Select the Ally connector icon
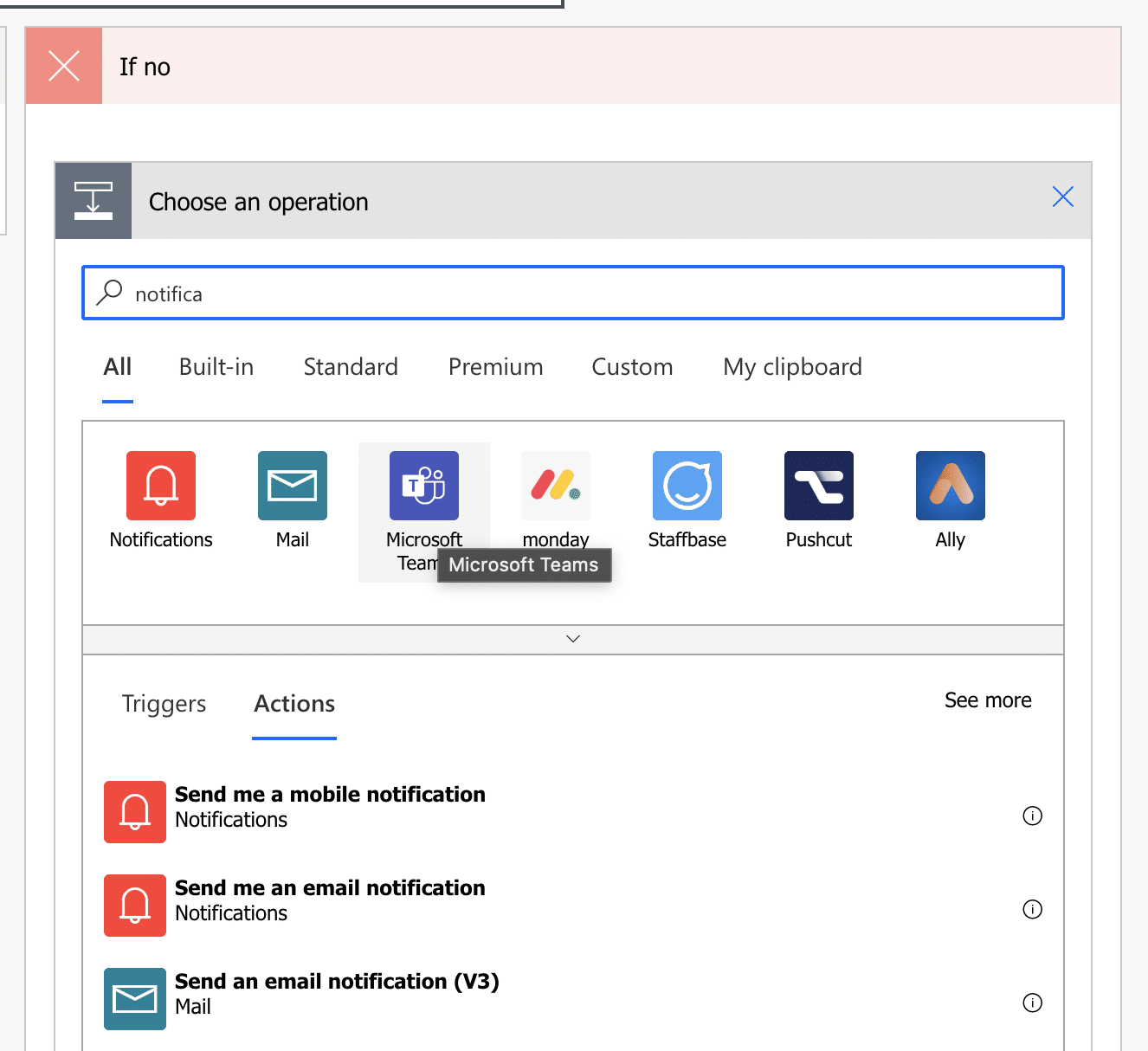This screenshot has width=1148, height=1051. pos(951,486)
